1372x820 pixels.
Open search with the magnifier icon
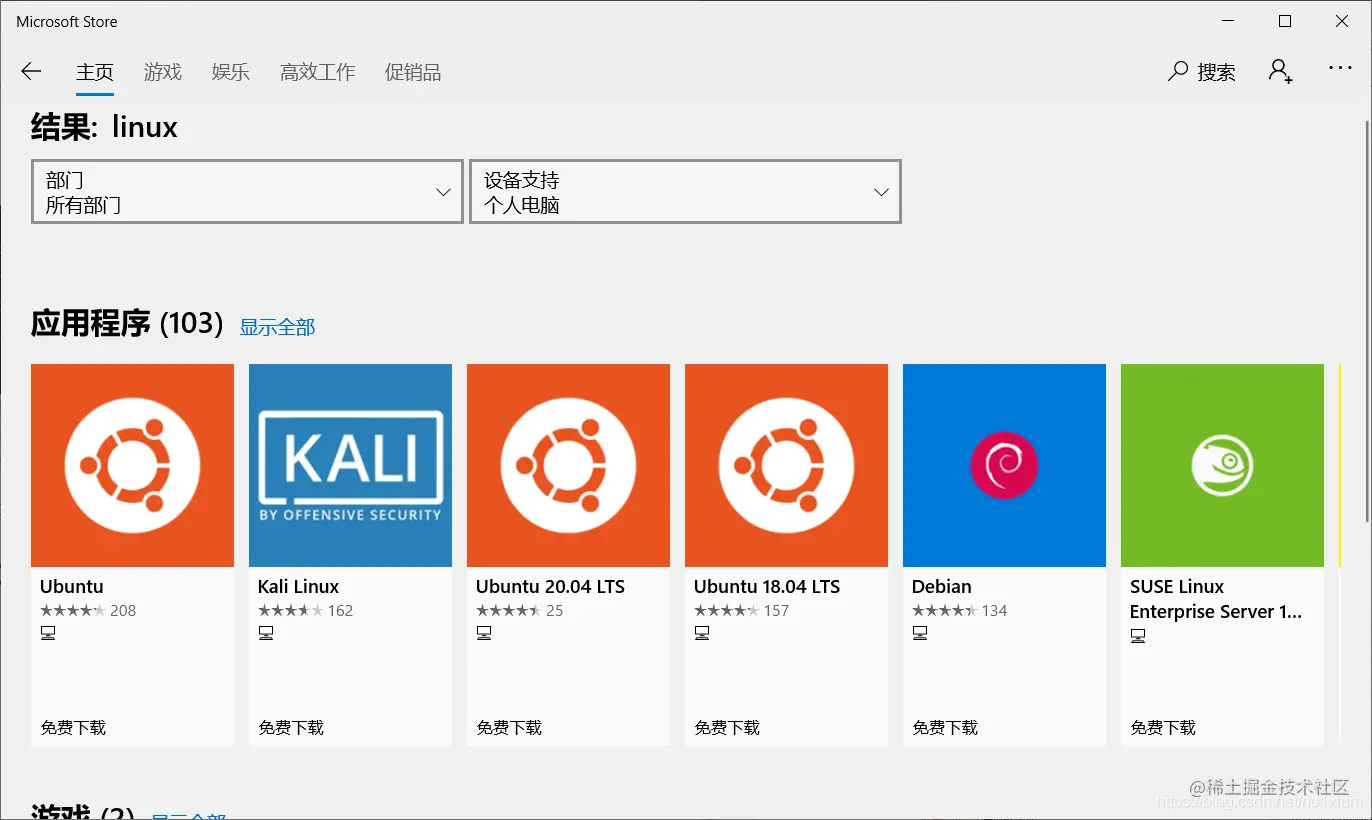pyautogui.click(x=1178, y=71)
